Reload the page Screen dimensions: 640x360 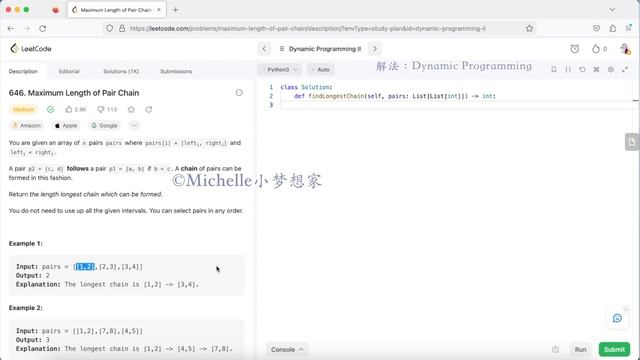42,29
